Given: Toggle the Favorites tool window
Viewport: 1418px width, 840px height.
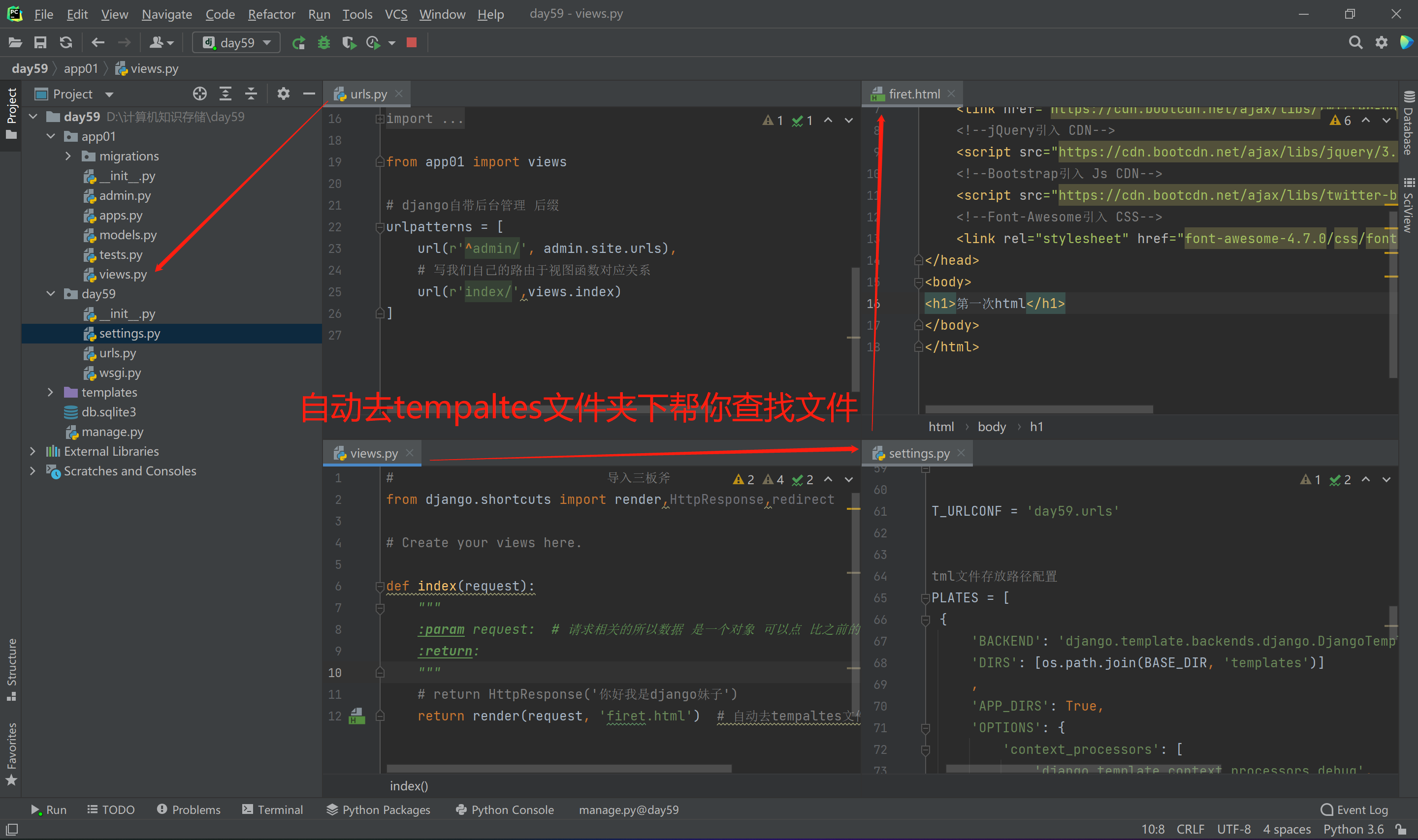Looking at the screenshot, I should [11, 754].
